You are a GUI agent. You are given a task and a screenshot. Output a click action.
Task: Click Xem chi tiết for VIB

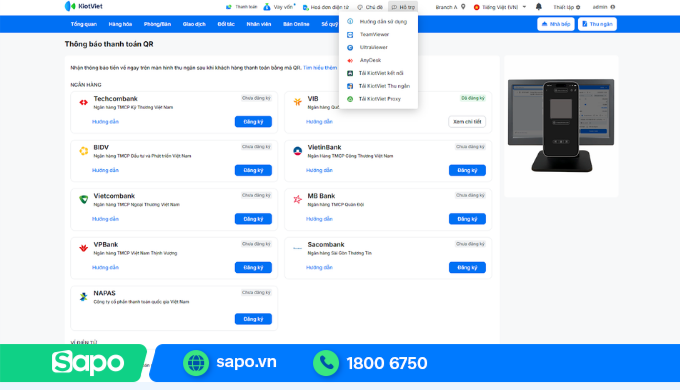click(x=467, y=122)
